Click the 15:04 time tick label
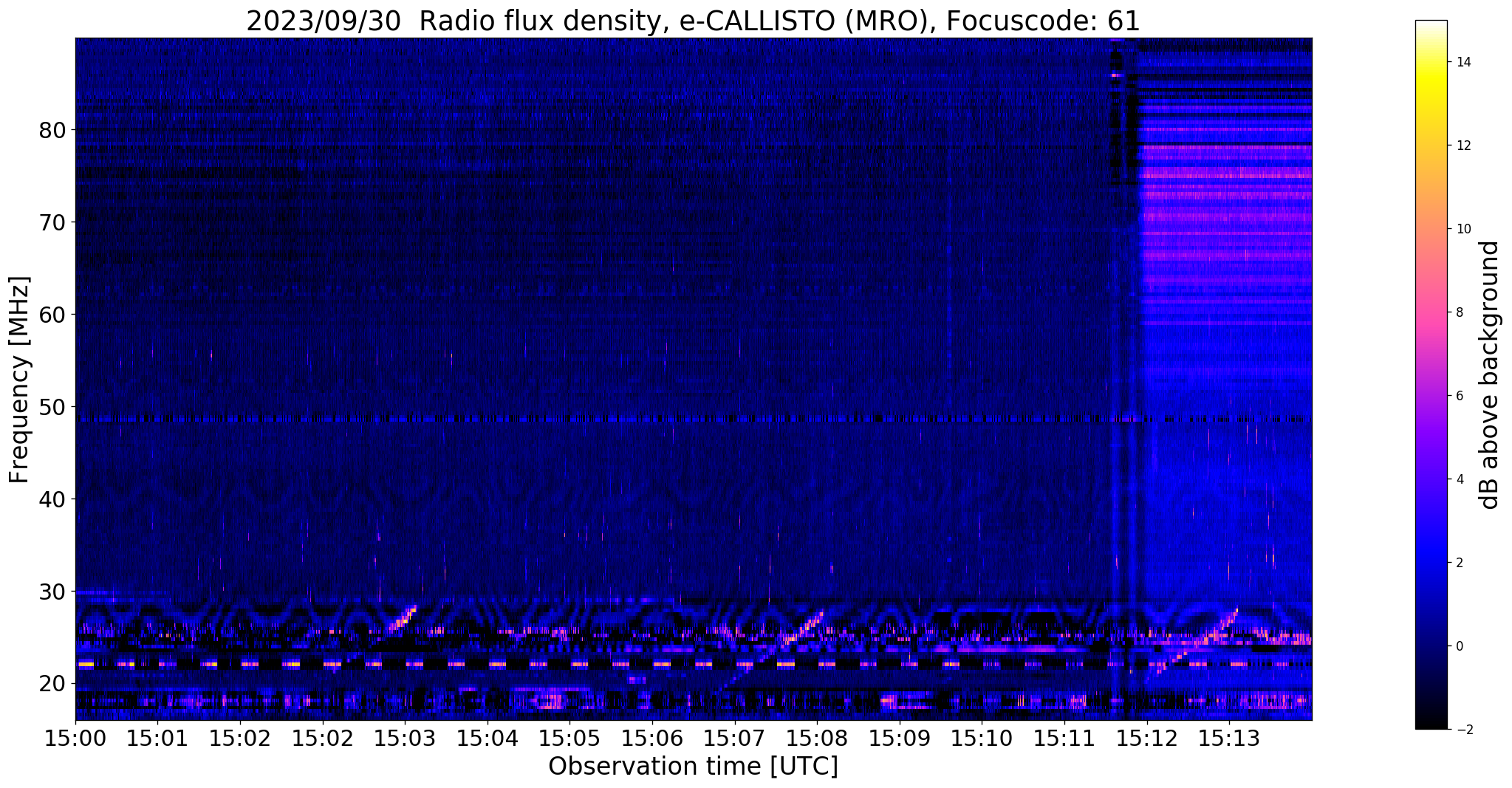This screenshot has height=788, width=1512. pyautogui.click(x=487, y=738)
